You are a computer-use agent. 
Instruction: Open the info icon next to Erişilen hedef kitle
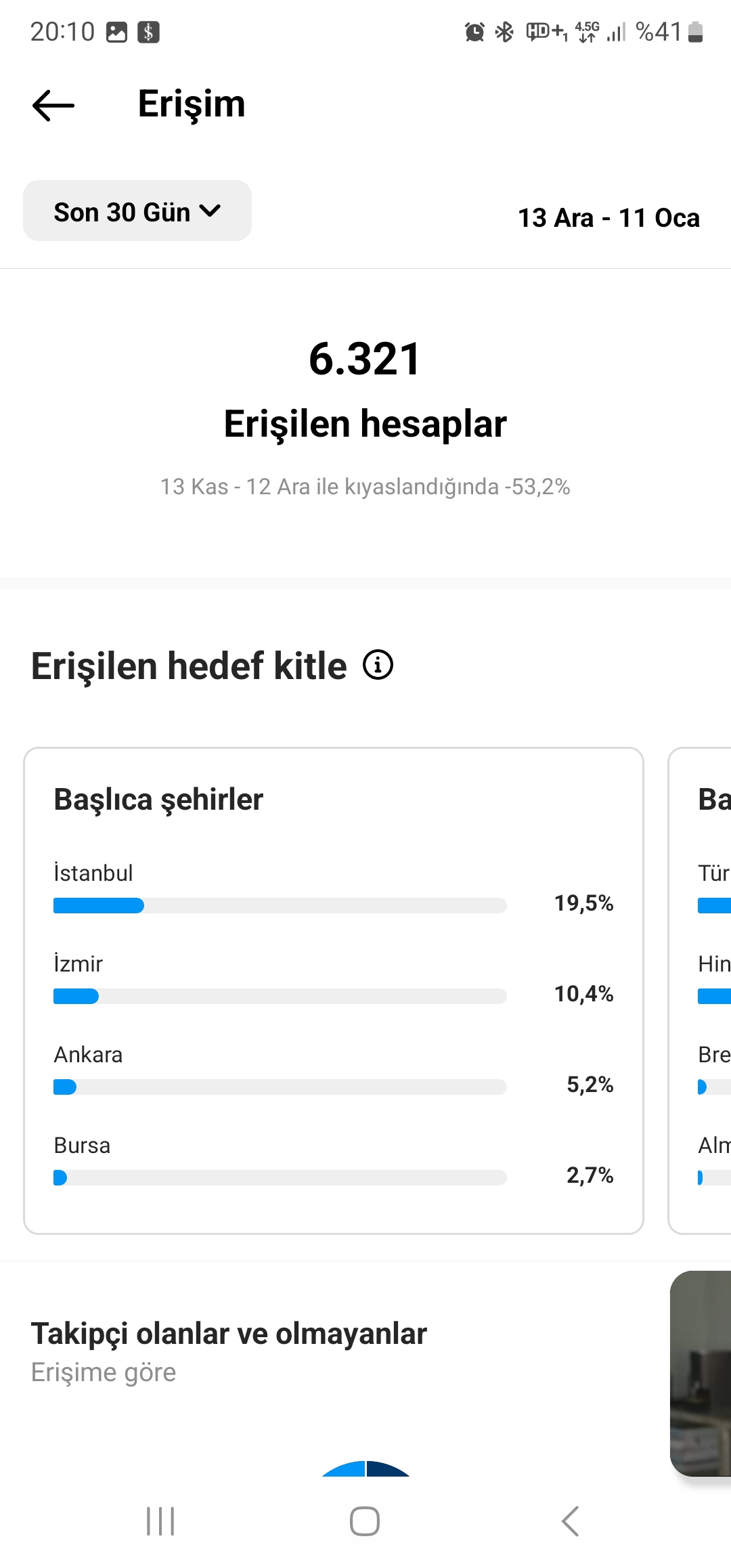[378, 665]
